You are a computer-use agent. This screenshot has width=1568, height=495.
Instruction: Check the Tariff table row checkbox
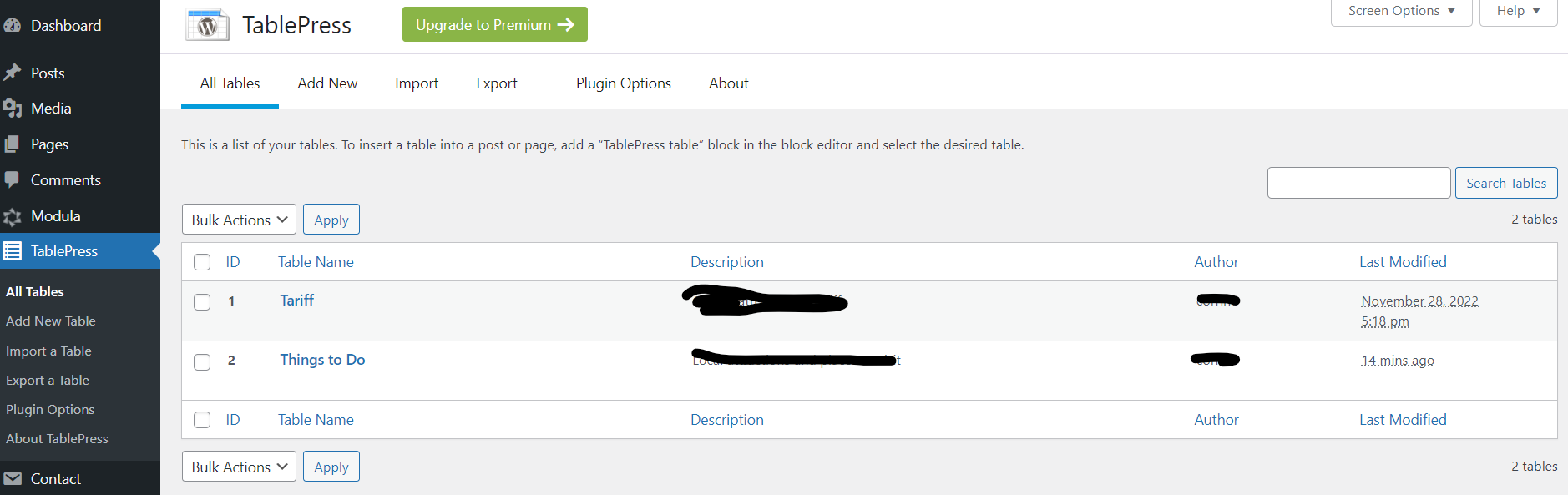(202, 301)
